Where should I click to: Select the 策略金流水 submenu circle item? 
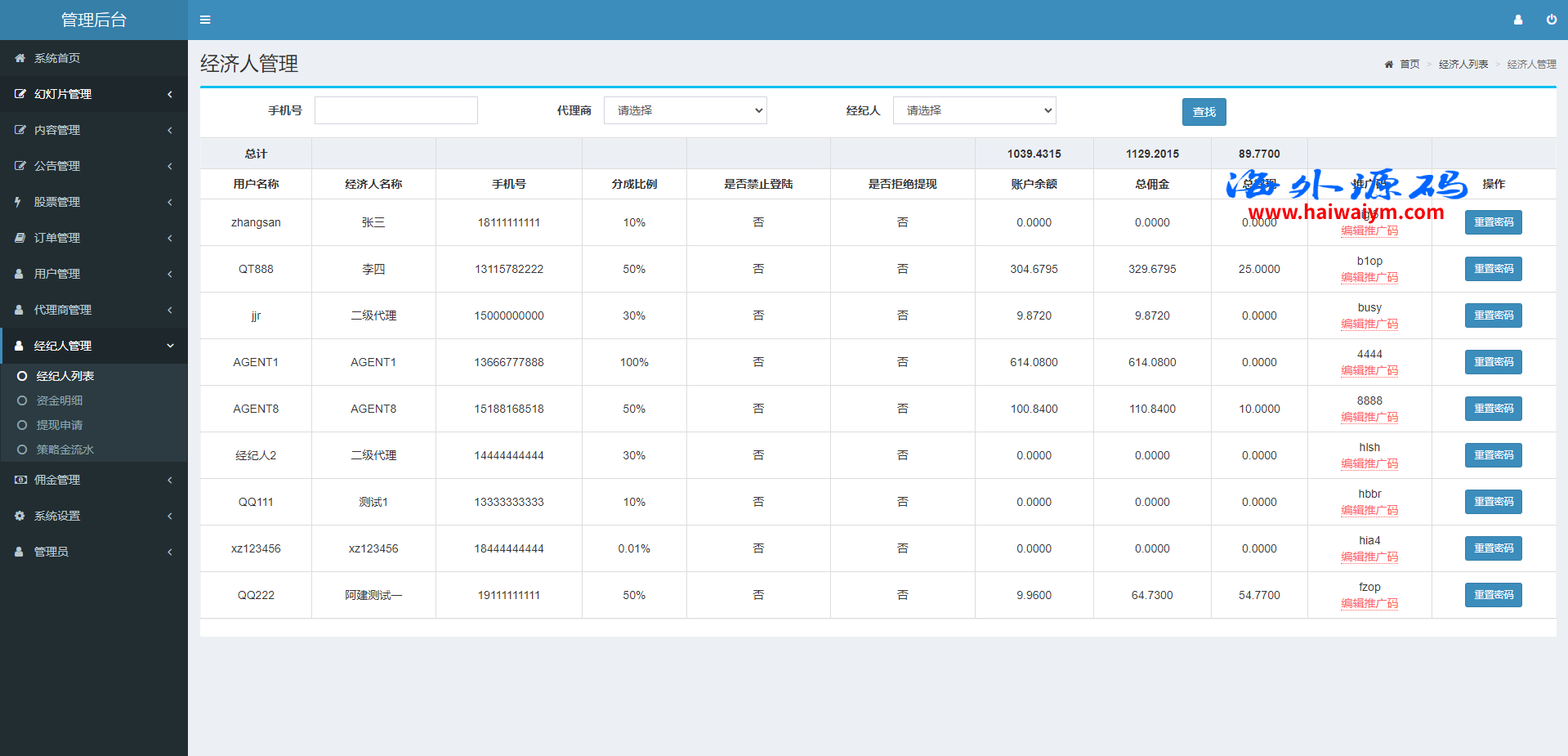pos(65,450)
